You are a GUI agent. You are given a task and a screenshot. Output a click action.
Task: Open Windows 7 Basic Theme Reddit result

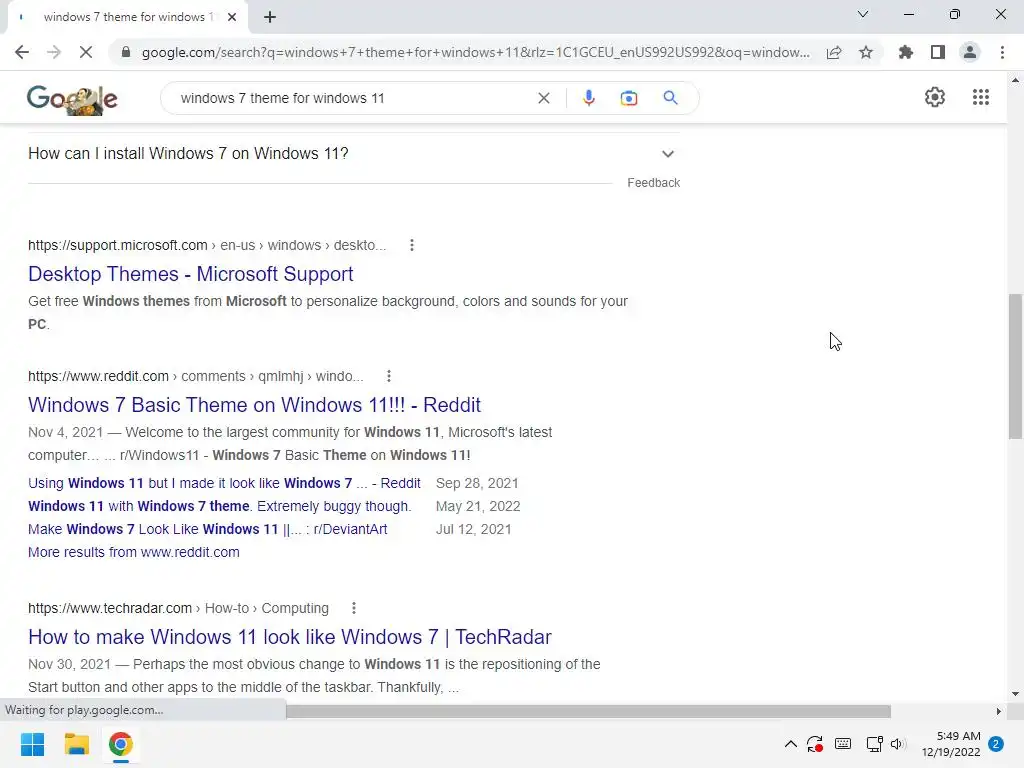[x=254, y=405]
